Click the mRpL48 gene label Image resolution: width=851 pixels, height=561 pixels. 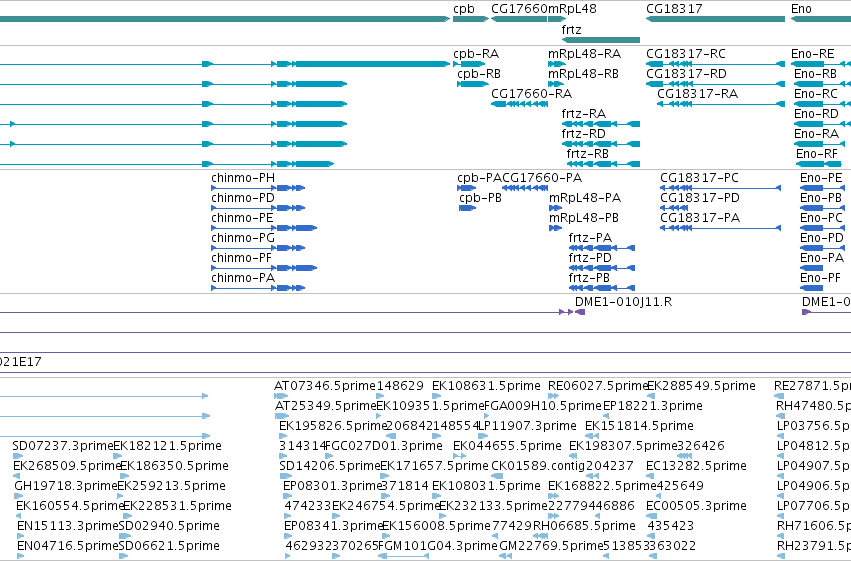coord(572,9)
